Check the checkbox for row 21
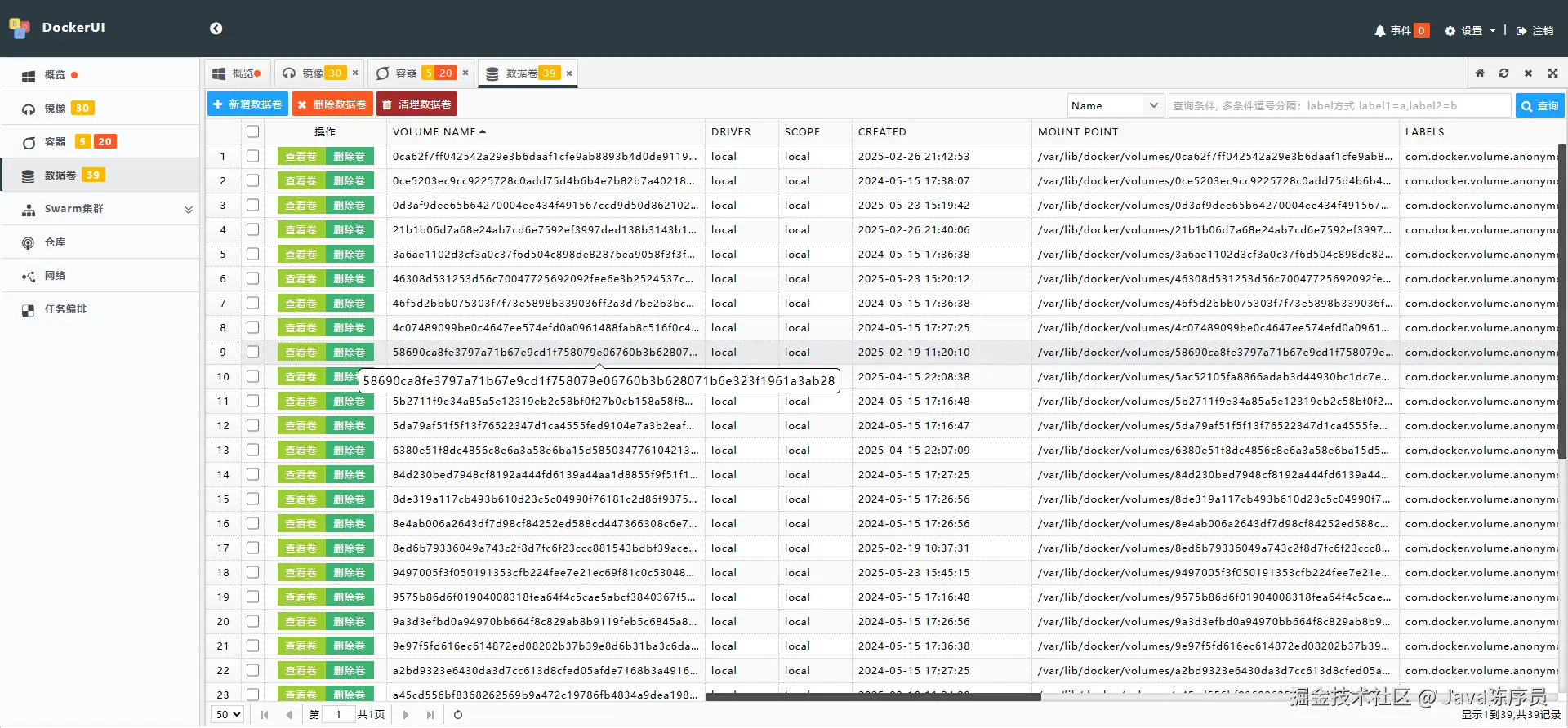Screen dimensions: 1568x728 pyautogui.click(x=252, y=646)
